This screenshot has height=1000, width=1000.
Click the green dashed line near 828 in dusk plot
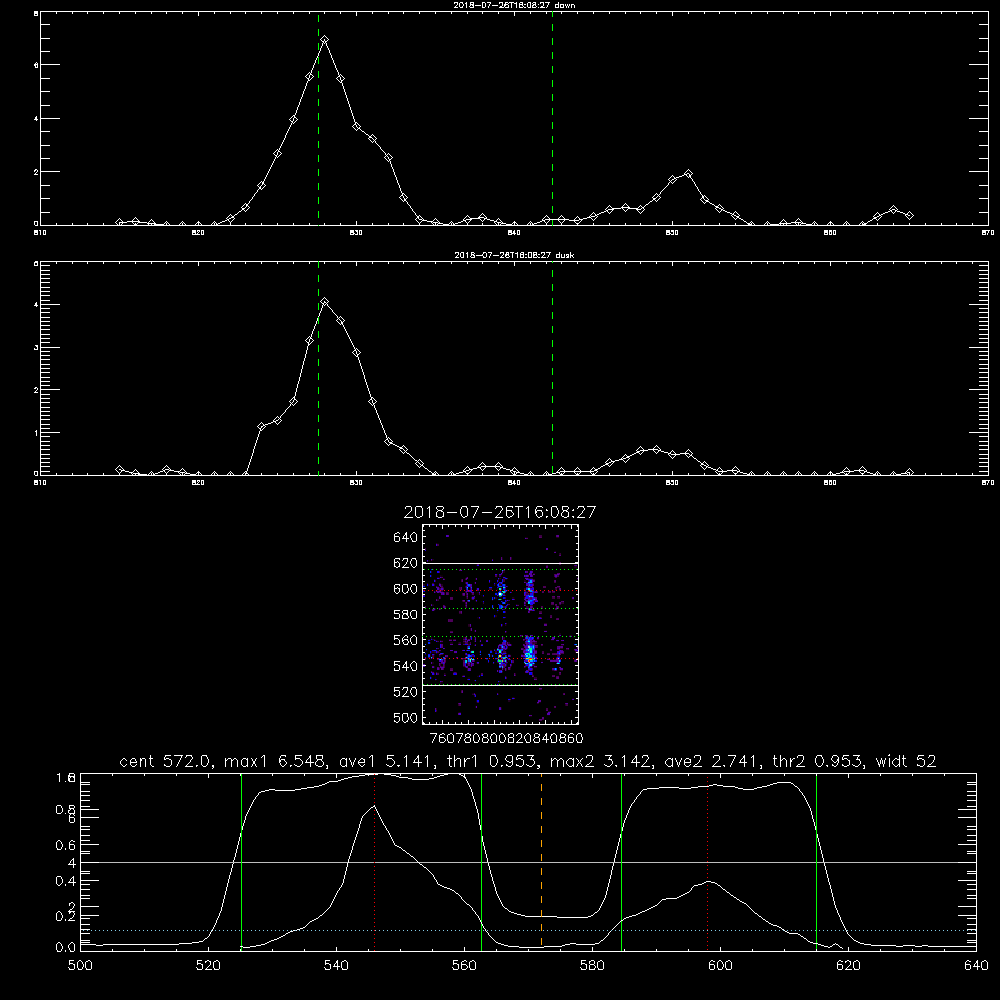[x=318, y=368]
